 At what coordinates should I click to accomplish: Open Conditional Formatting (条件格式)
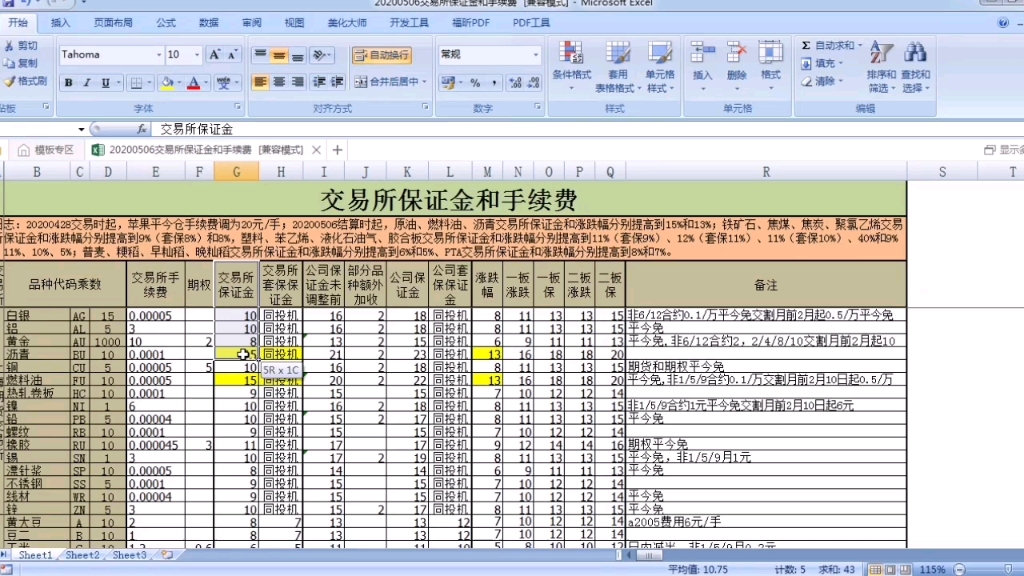point(573,62)
